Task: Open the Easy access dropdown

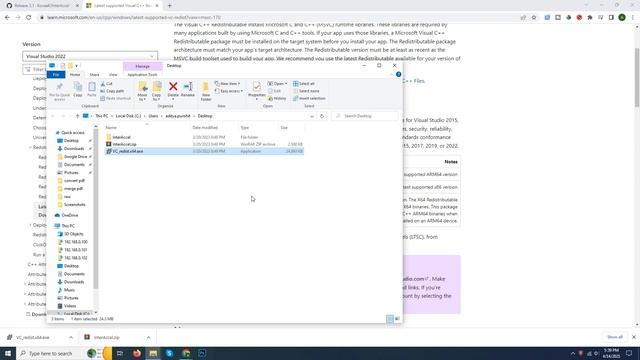Action: point(229,91)
